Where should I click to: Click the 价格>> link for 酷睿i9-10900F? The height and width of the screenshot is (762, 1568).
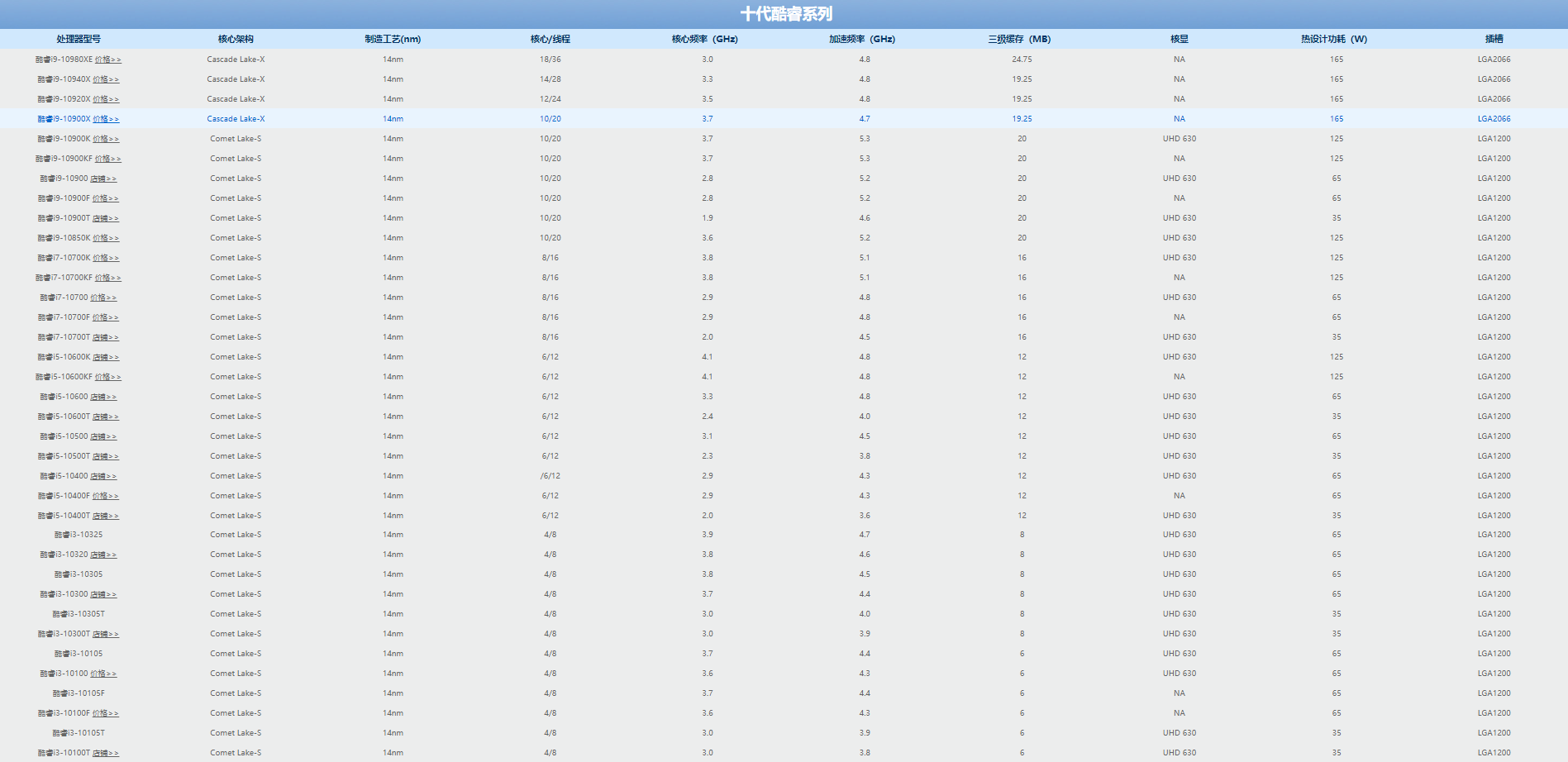(106, 198)
